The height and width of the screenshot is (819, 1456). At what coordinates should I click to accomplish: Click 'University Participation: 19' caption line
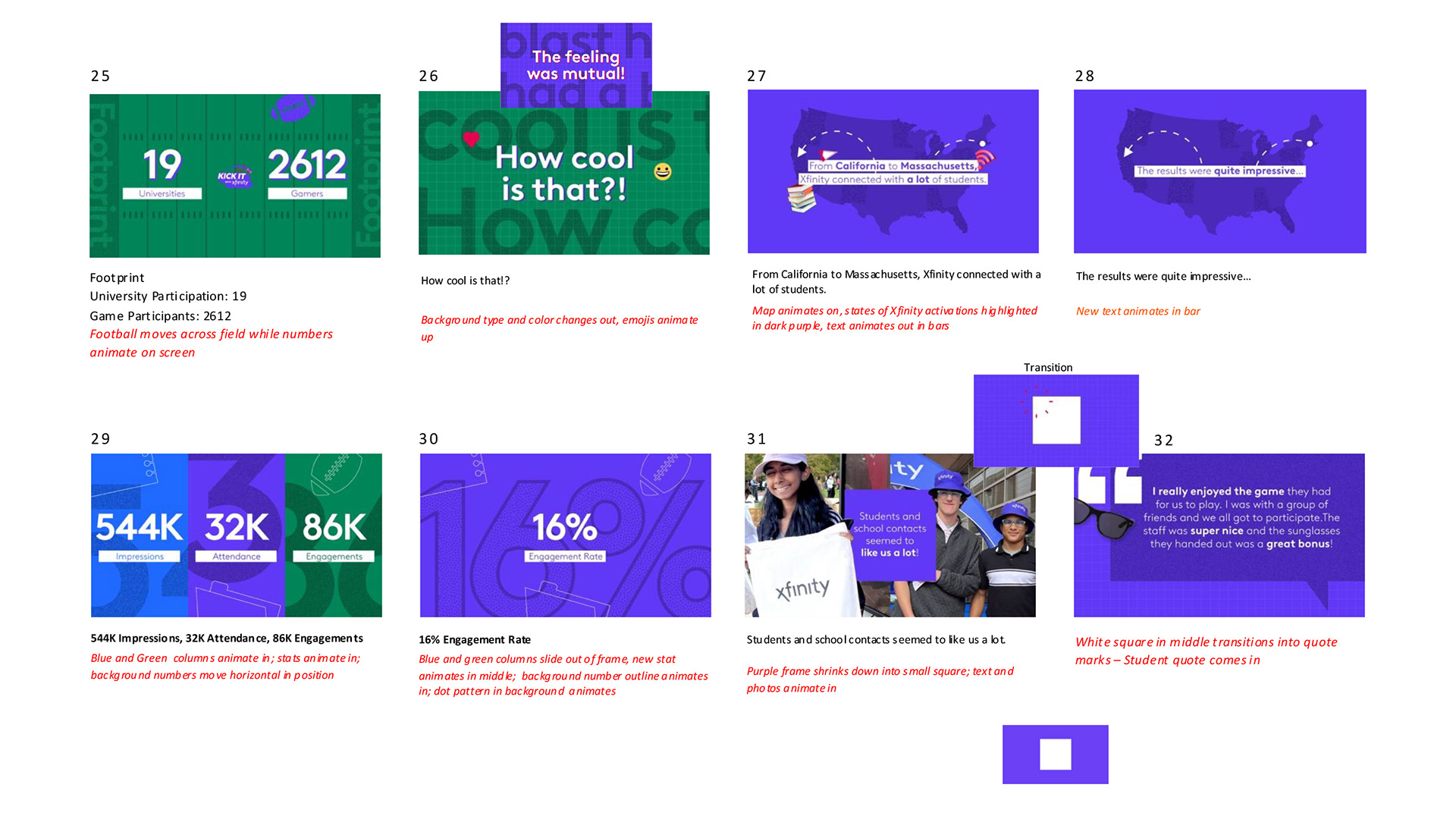click(168, 297)
